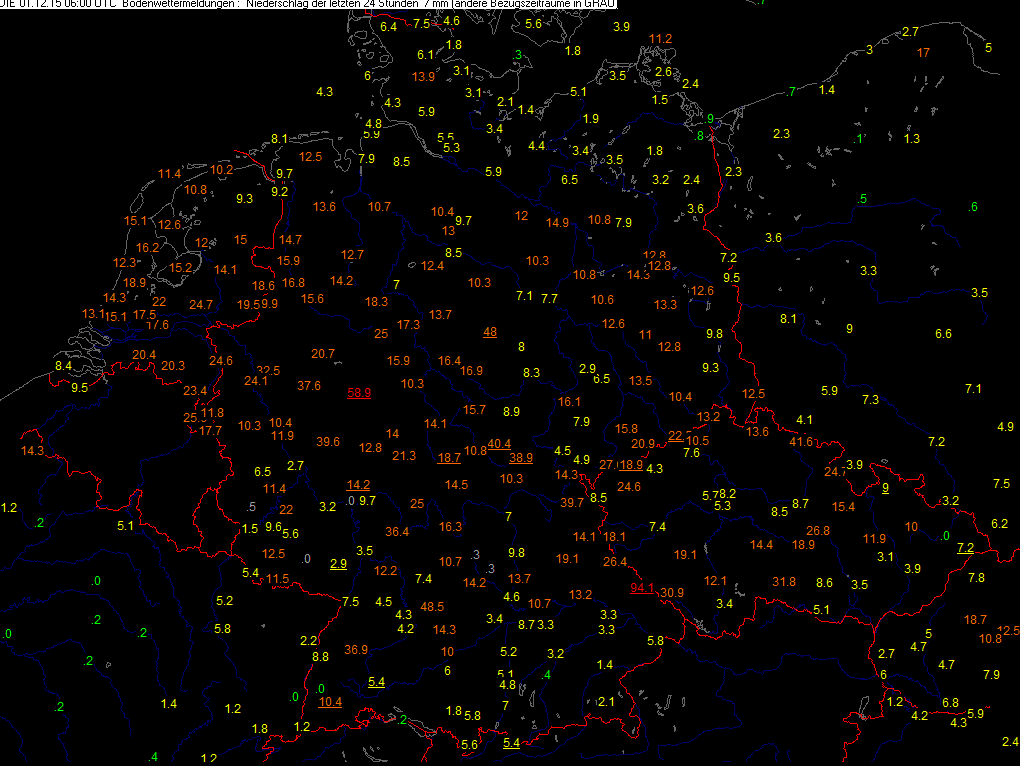Select the 37.6 station value
This screenshot has height=766, width=1020.
(309, 385)
